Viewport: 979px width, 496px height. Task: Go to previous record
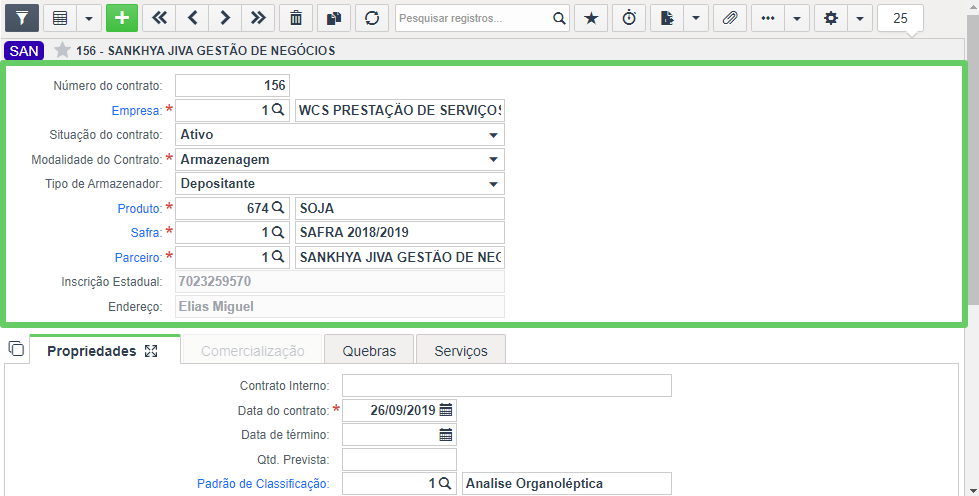(192, 18)
